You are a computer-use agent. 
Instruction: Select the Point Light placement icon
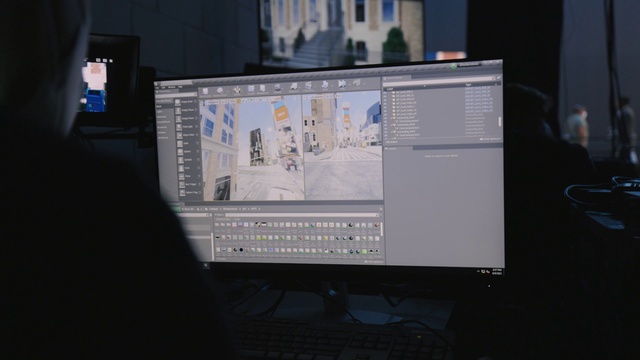pyautogui.click(x=179, y=127)
